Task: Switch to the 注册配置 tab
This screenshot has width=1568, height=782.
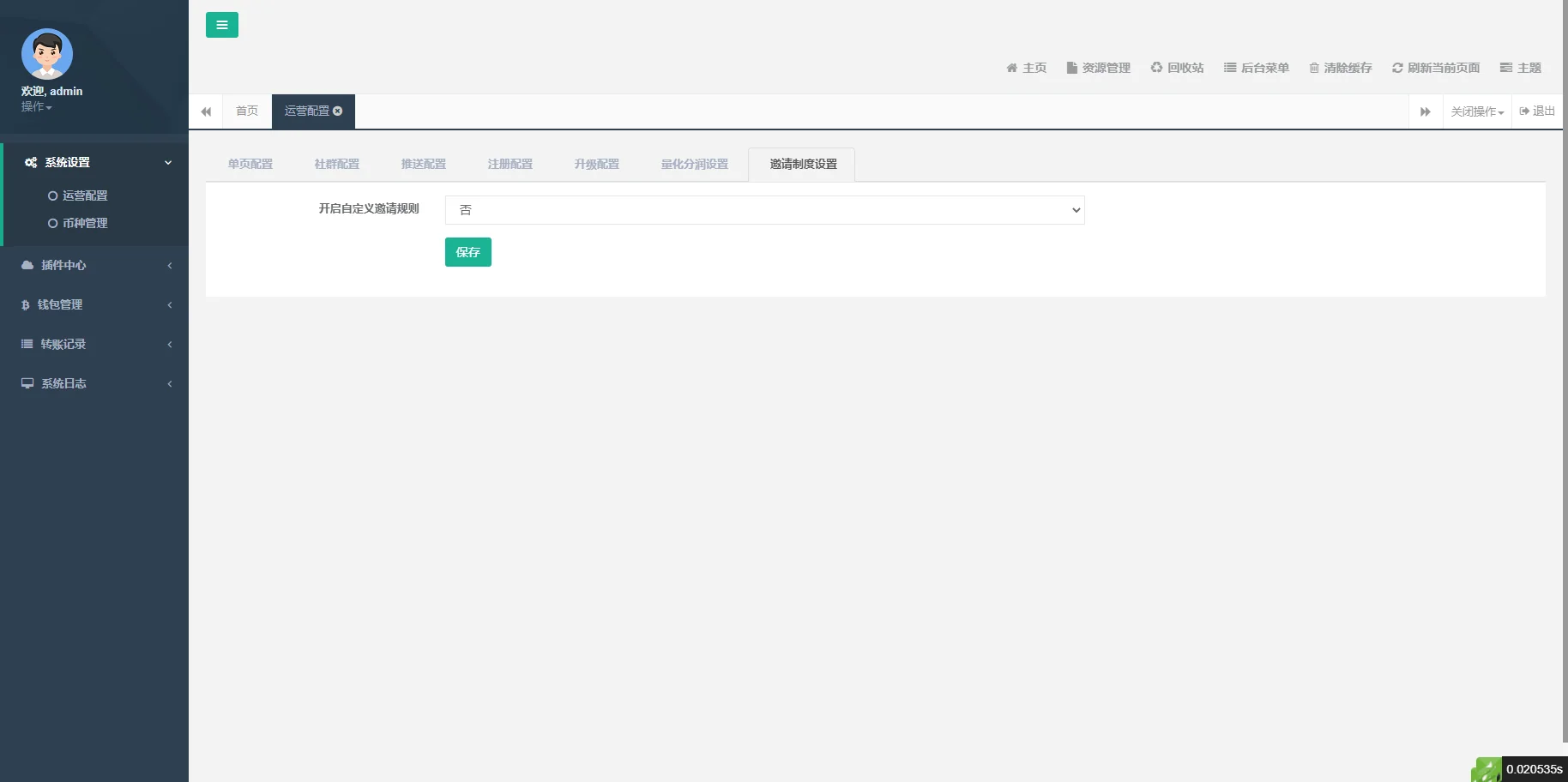Action: [x=510, y=165]
